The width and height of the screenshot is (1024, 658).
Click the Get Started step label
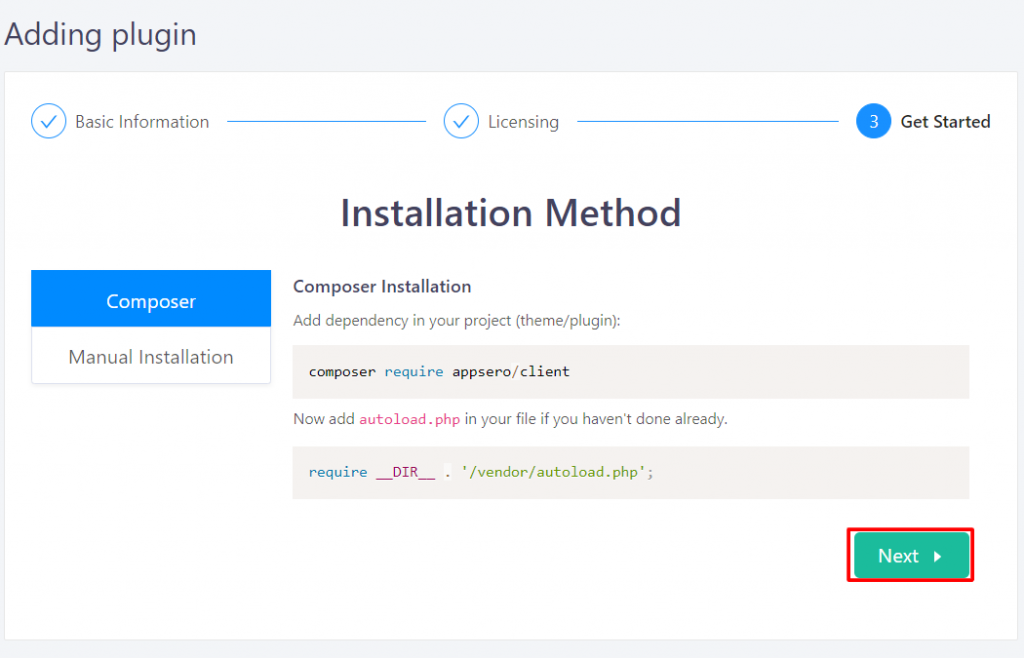(945, 122)
